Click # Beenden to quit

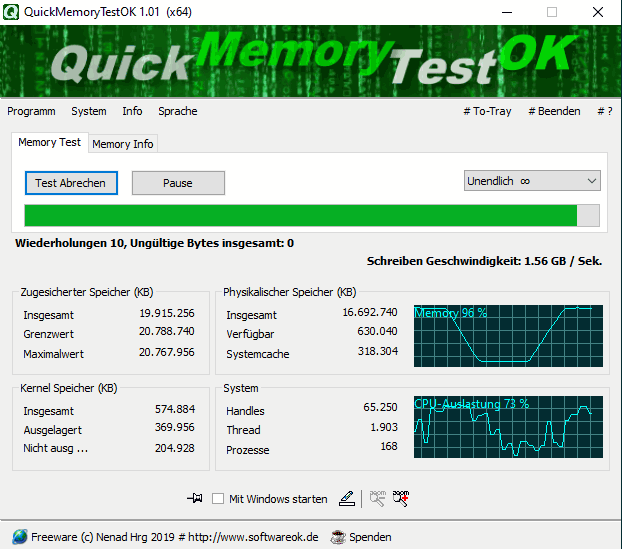(x=554, y=111)
